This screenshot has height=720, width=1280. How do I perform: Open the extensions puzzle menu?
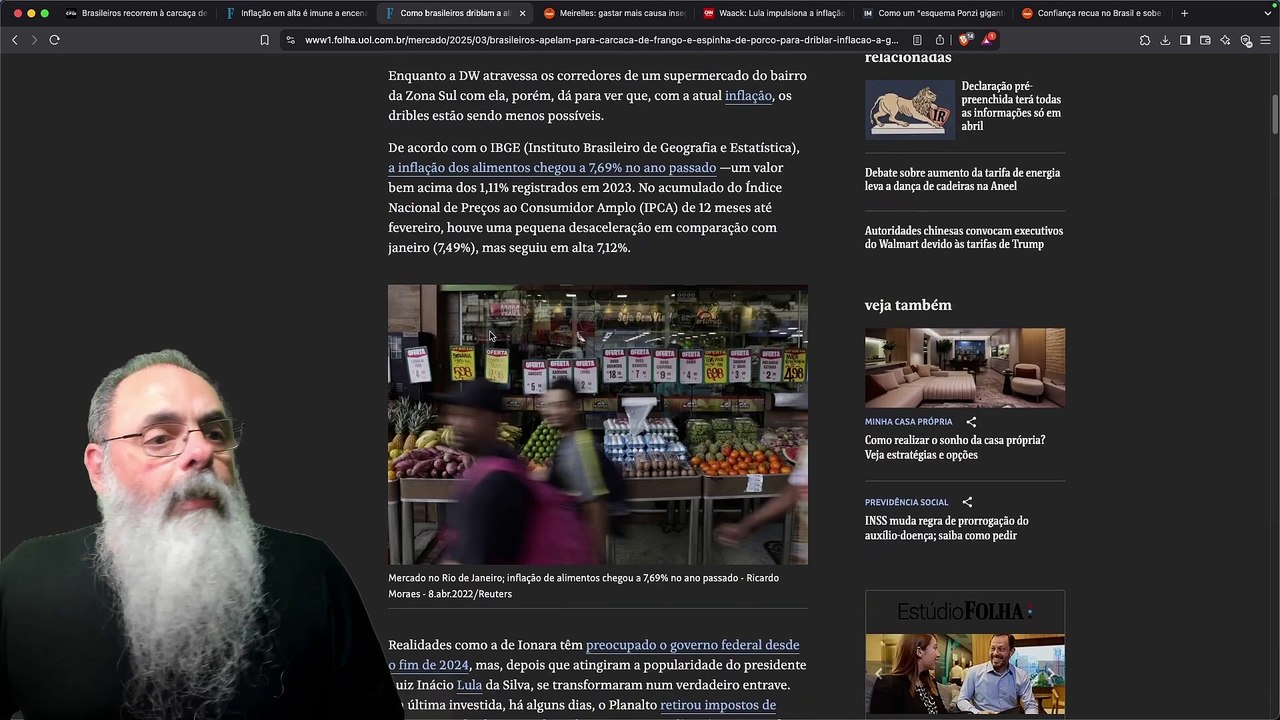click(x=1144, y=40)
